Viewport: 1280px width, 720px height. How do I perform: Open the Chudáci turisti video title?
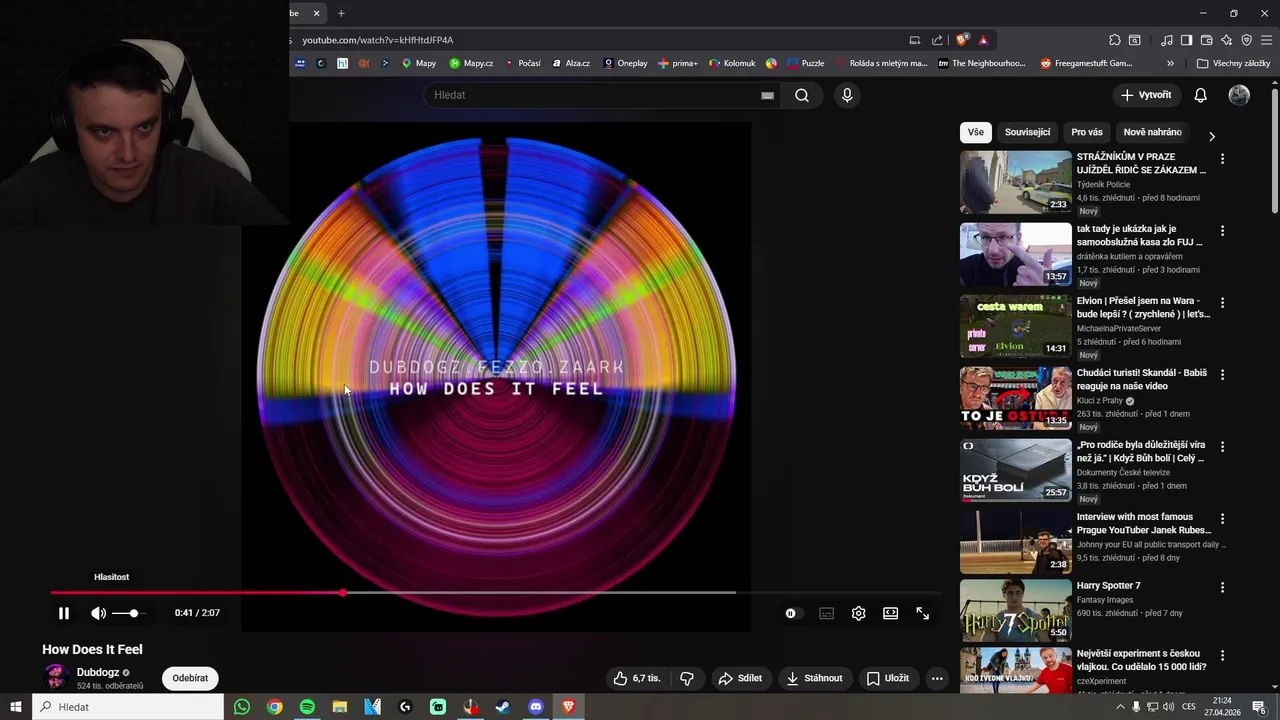click(1141, 379)
